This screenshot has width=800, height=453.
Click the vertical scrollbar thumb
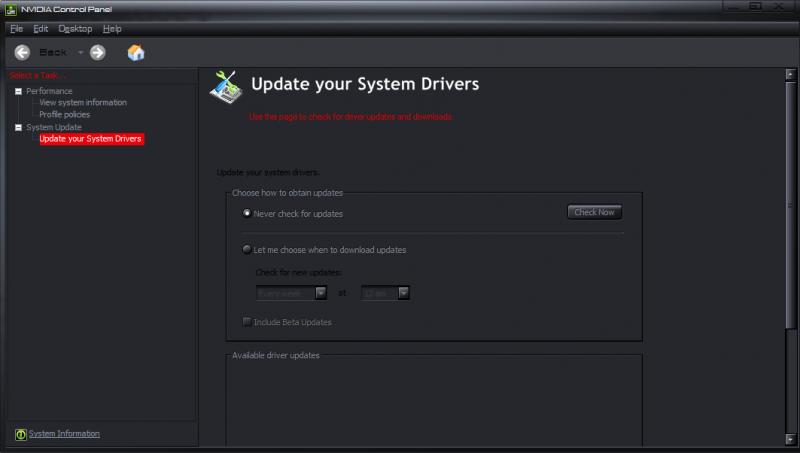791,206
